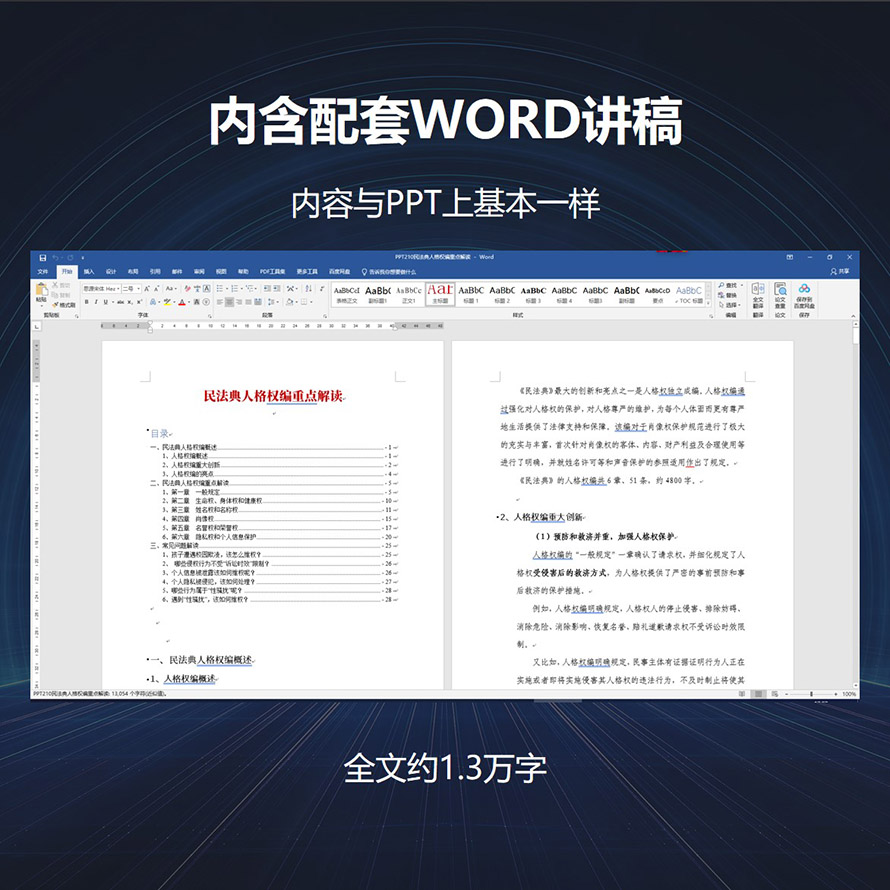Screen dimensions: 890x890
Task: Click the Clear Formatting eraser icon
Action: [x=187, y=289]
